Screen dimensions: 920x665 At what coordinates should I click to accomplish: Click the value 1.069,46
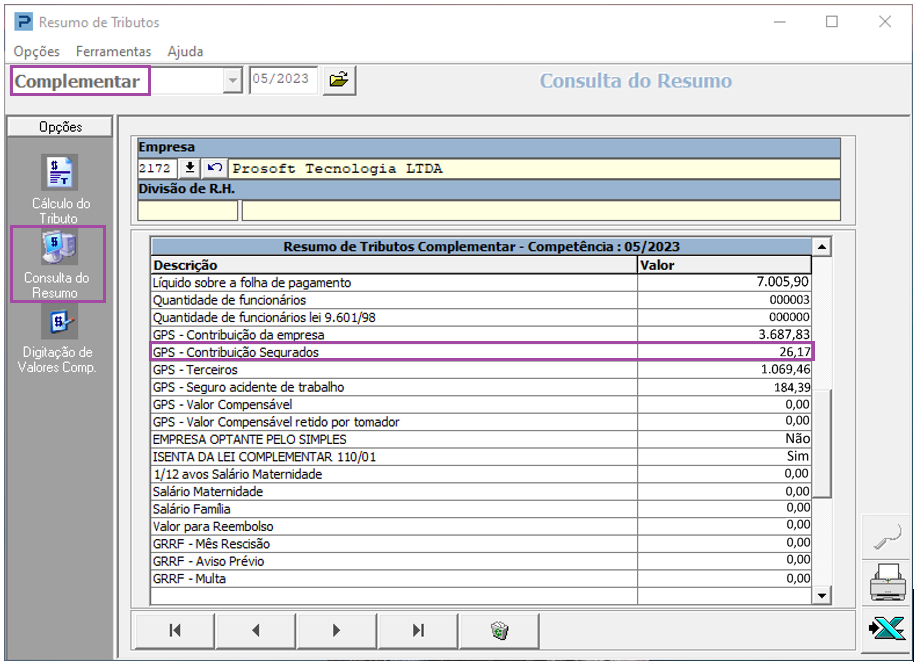pos(786,370)
